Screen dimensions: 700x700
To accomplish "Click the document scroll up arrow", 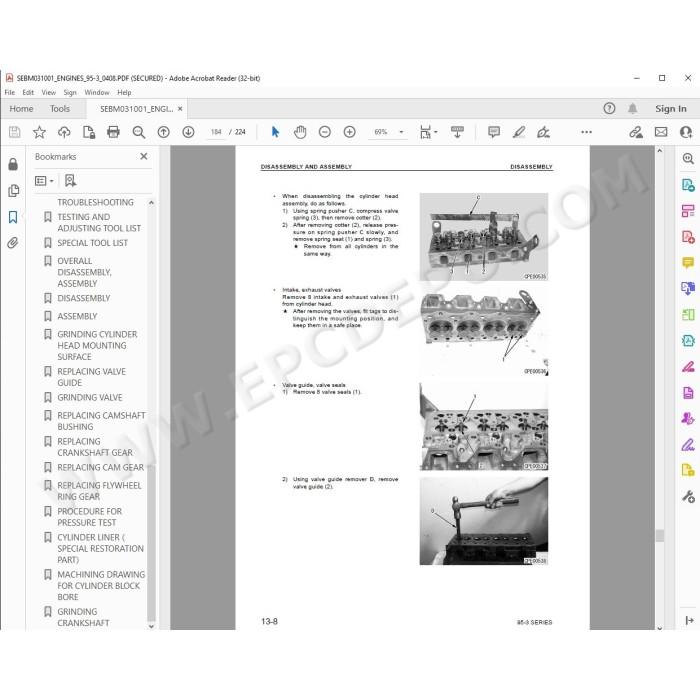I will click(x=659, y=151).
